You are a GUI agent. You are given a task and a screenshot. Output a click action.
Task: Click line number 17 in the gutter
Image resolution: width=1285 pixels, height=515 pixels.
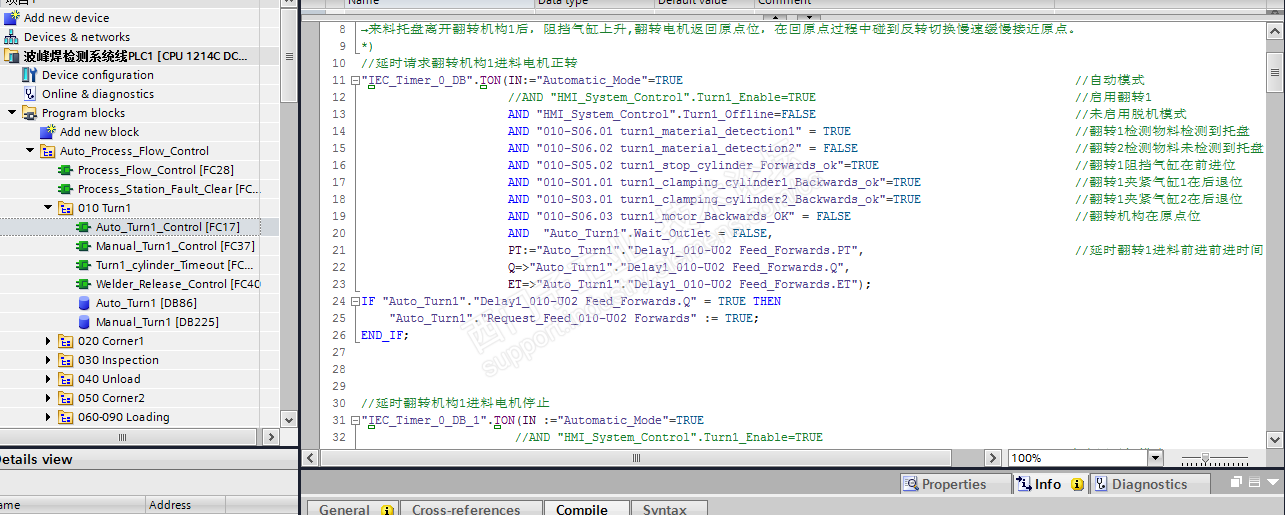[x=337, y=182]
